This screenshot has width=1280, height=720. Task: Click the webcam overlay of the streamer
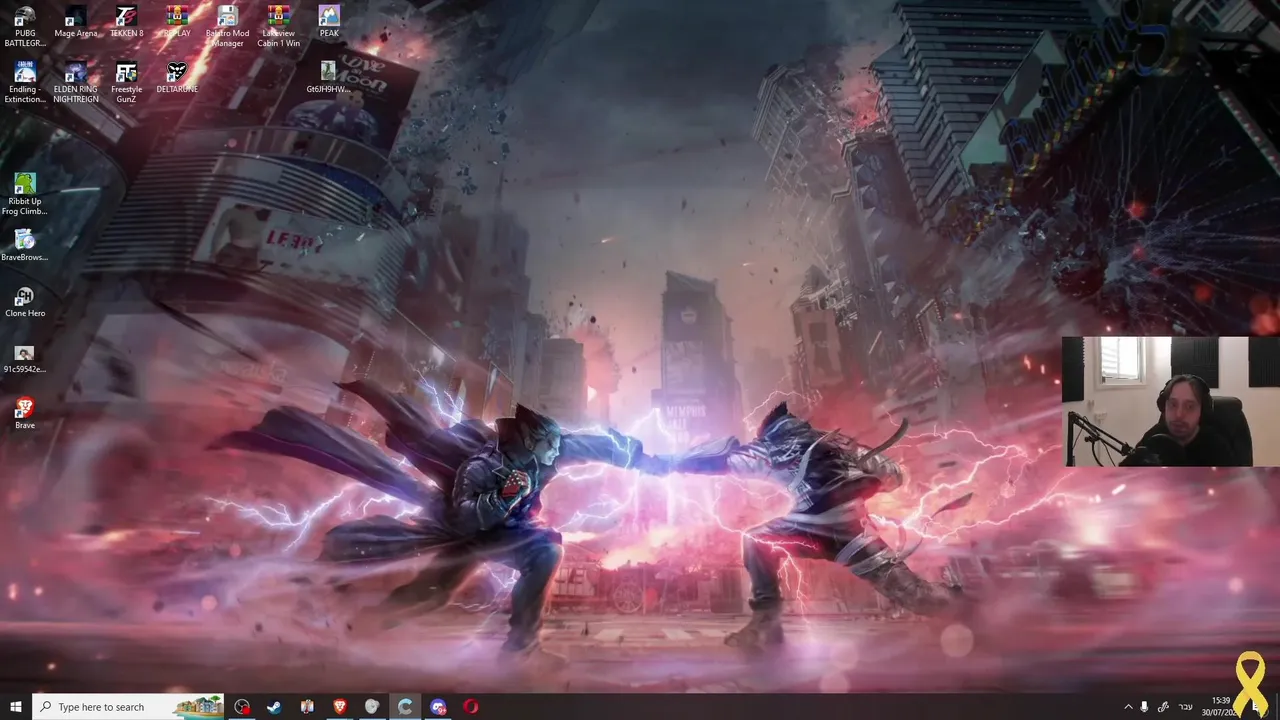pyautogui.click(x=1170, y=401)
